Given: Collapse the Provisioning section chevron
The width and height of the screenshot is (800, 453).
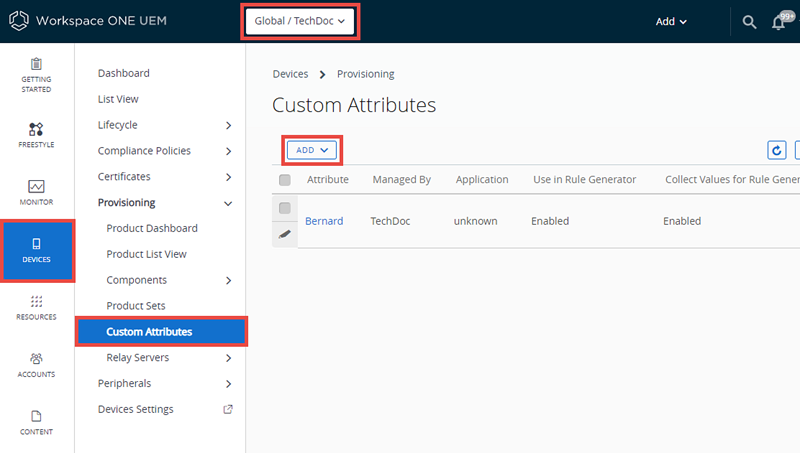Looking at the screenshot, I should [228, 204].
